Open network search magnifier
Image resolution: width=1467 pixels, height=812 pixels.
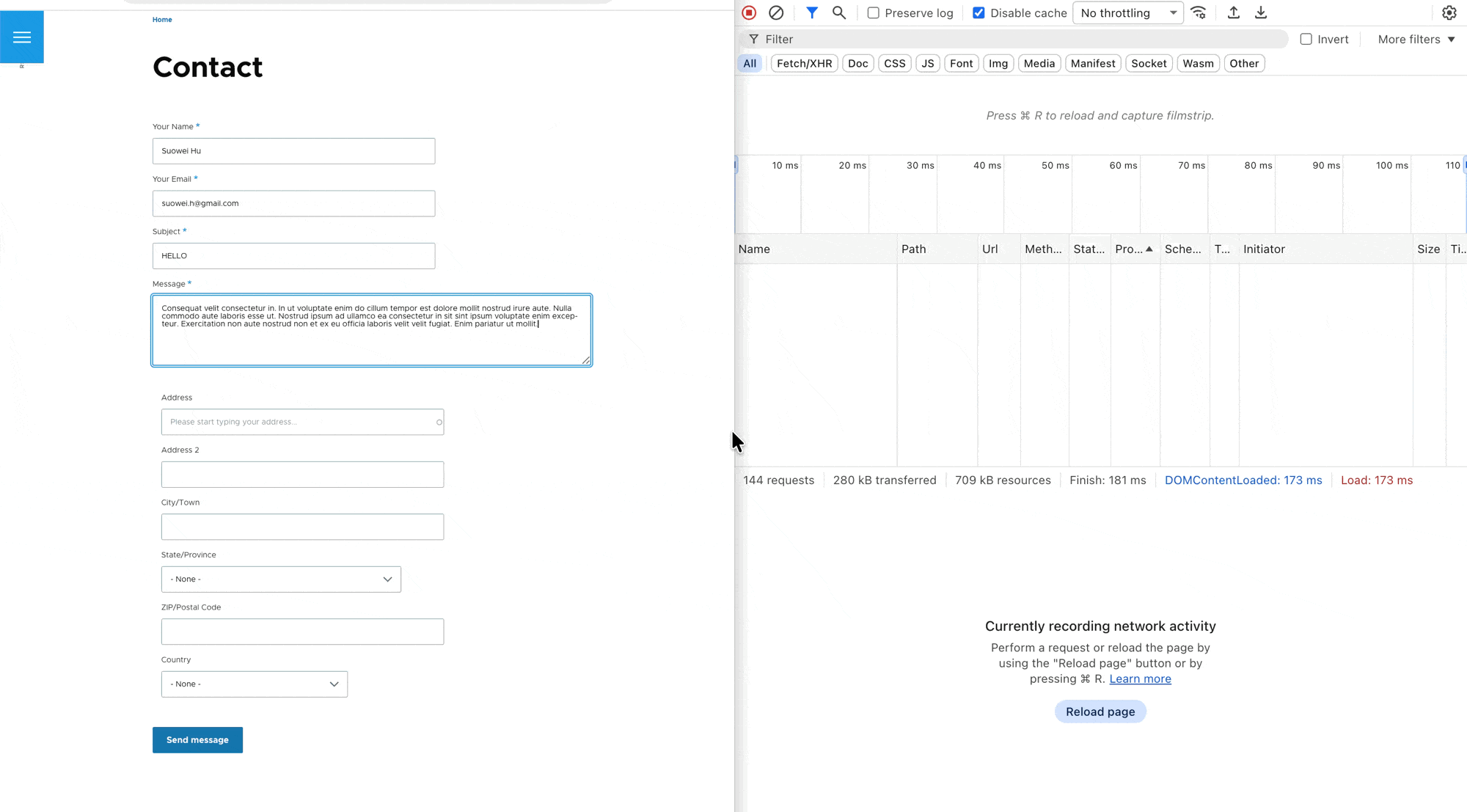[x=839, y=12]
